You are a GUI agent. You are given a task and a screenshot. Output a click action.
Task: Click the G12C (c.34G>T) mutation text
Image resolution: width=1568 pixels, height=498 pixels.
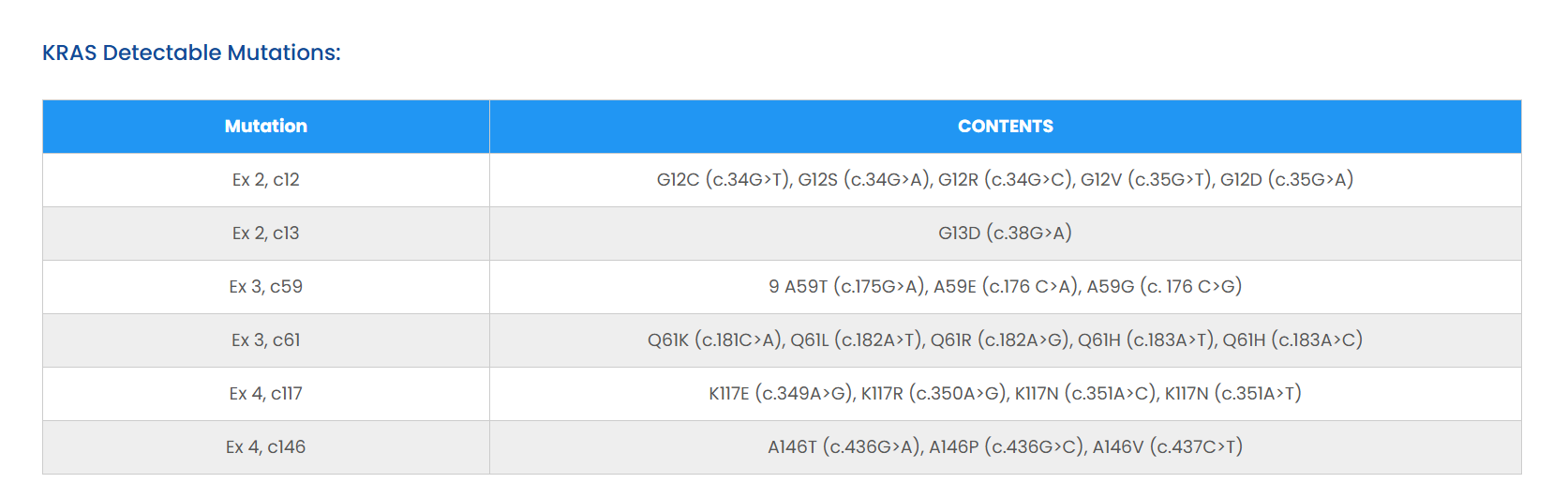(x=722, y=180)
